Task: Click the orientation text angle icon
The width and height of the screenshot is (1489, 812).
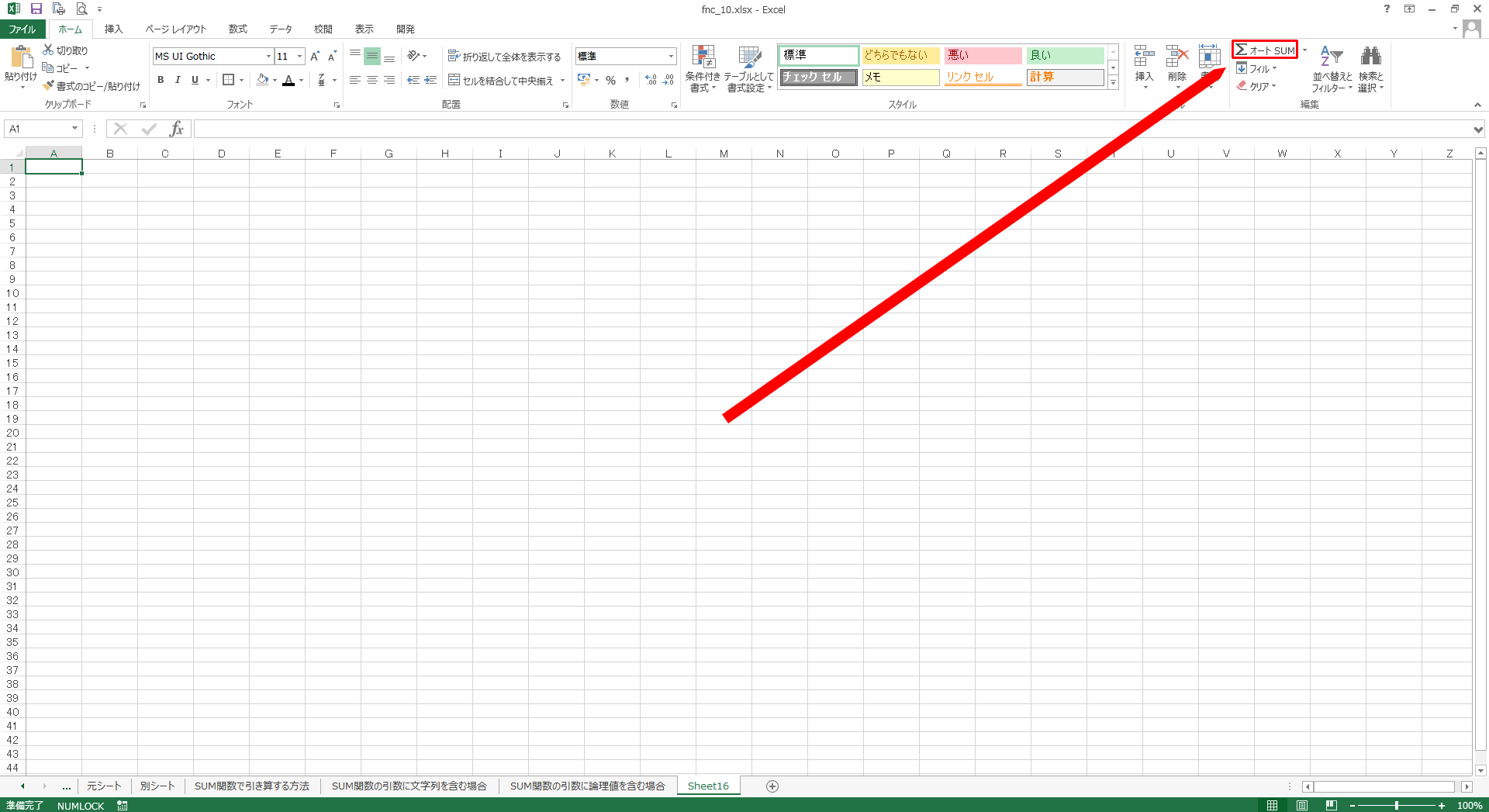Action: [413, 56]
